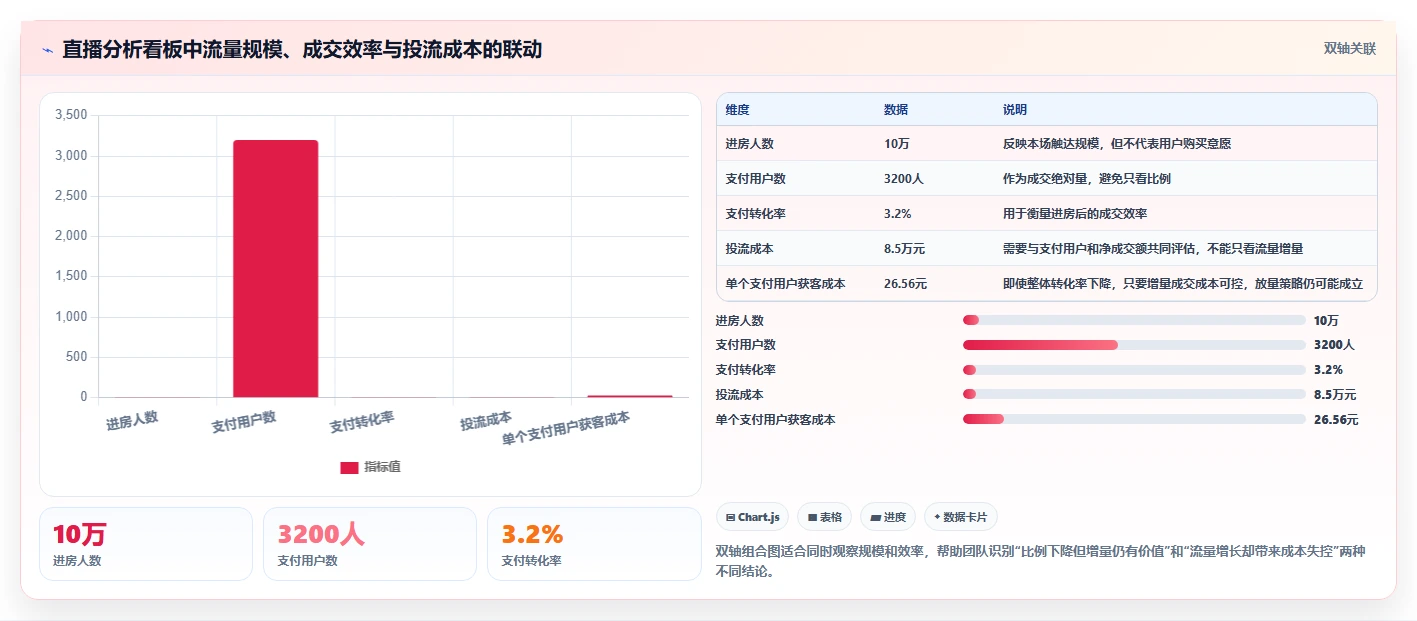Screen dimensions: 1417x621
Task: Click the 支付用户数 x-axis label
Action: [x=244, y=421]
